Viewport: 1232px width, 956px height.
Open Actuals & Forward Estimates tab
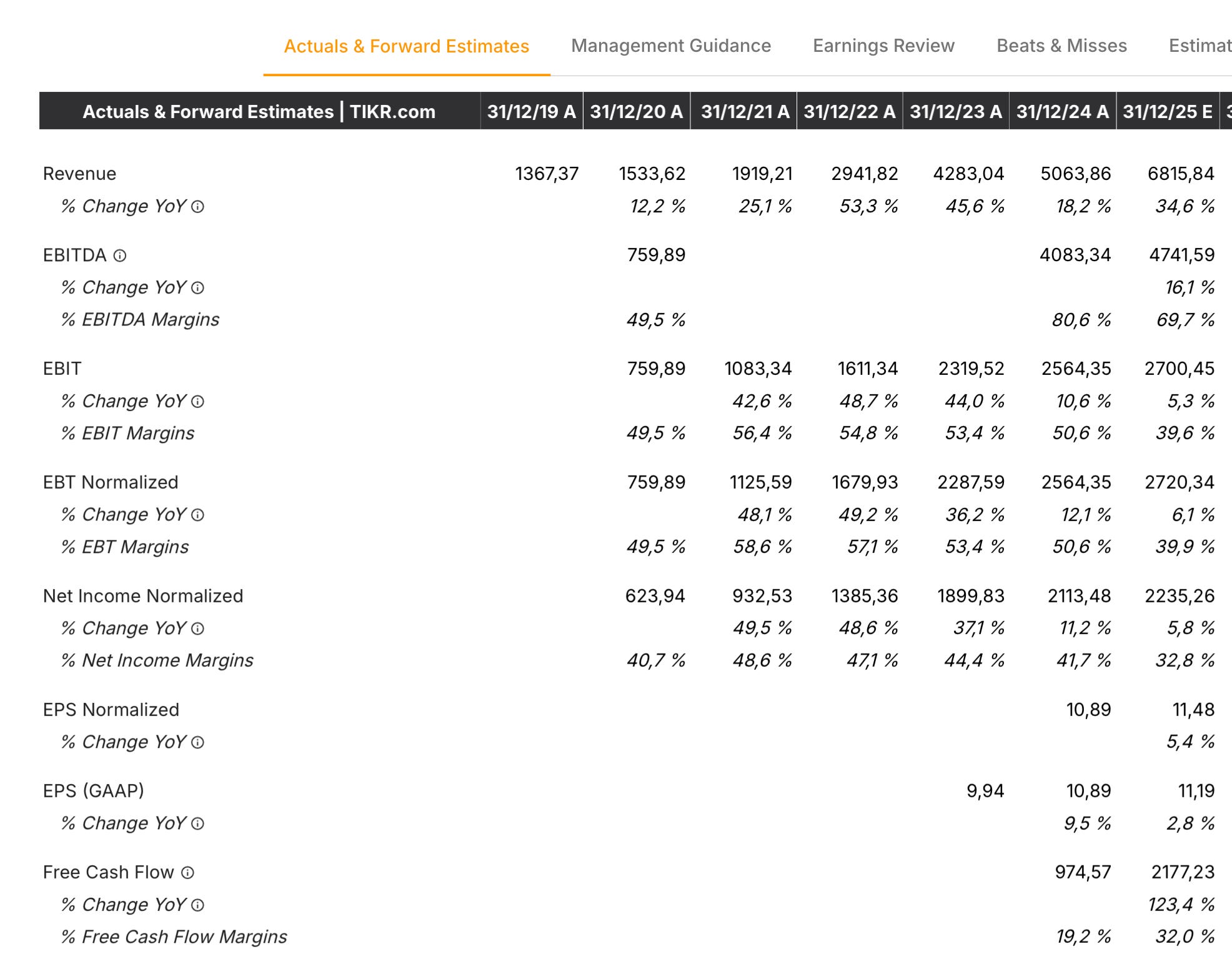406,46
